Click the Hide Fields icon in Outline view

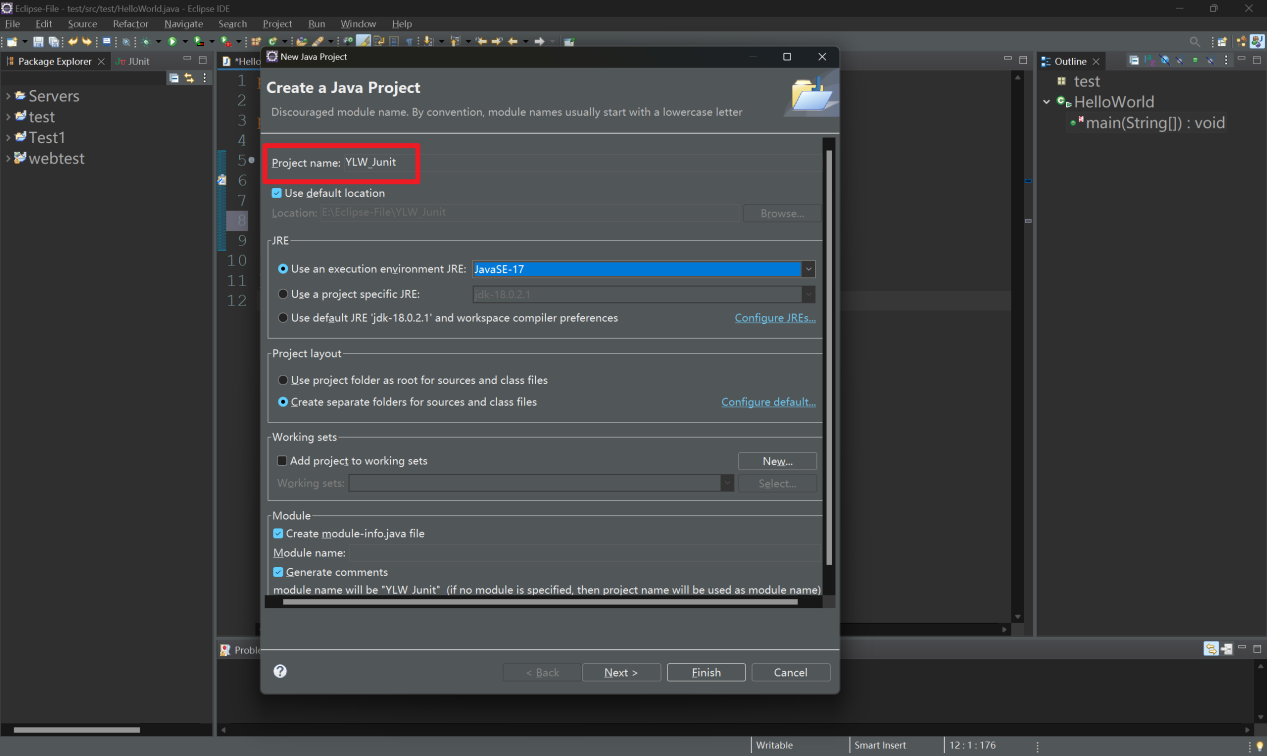click(1164, 61)
